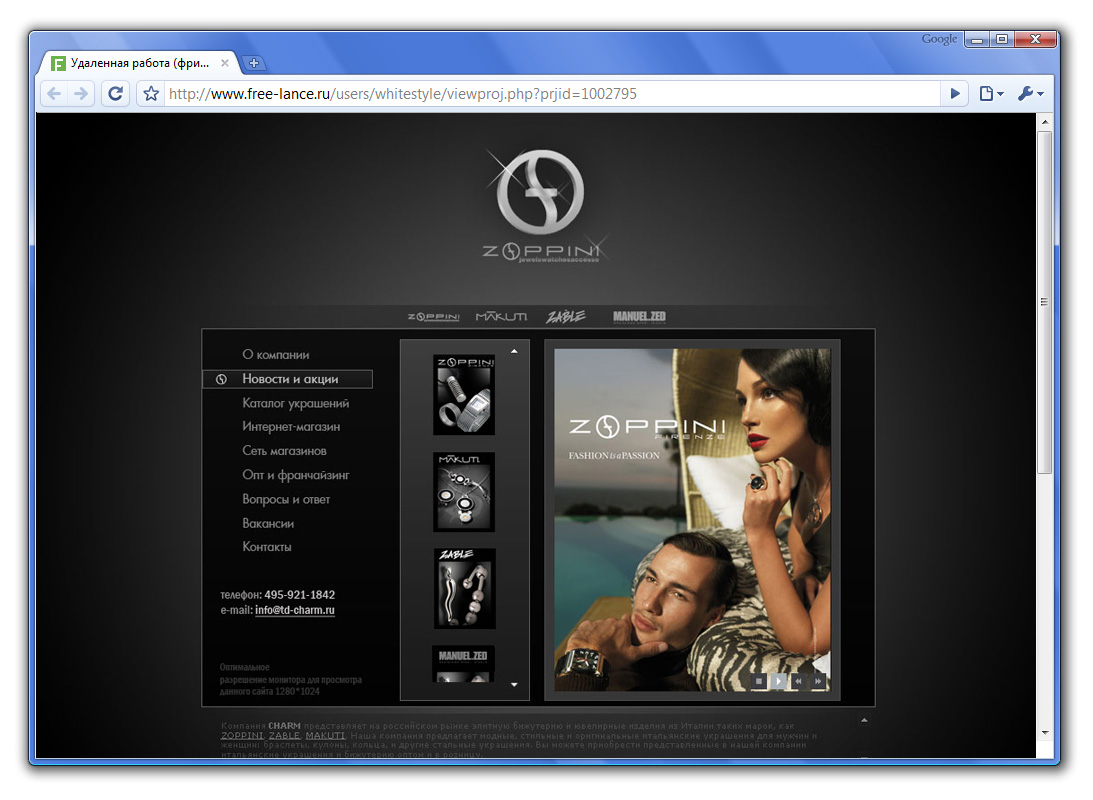Open 'Контакты' menu item
Image resolution: width=1093 pixels, height=800 pixels.
(x=266, y=547)
